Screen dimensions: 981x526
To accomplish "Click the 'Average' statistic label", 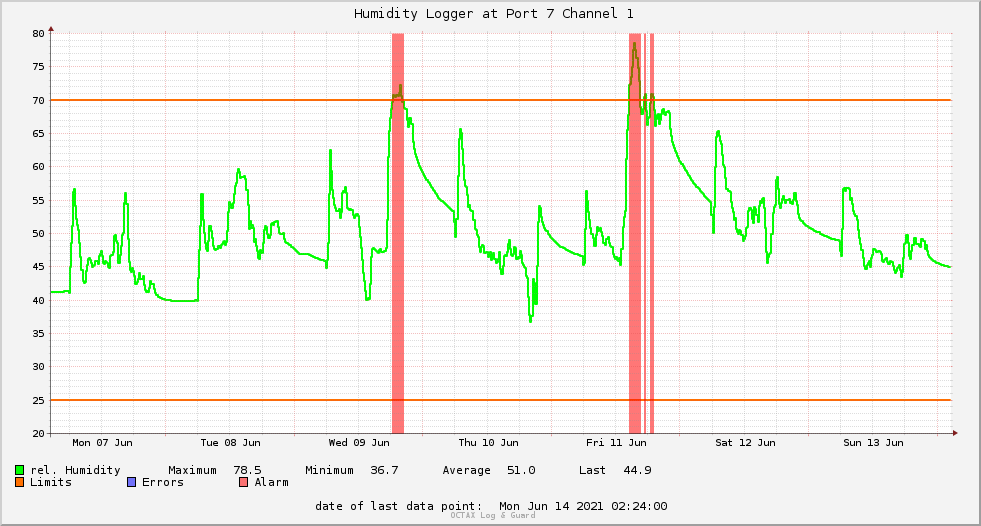I will pos(466,470).
